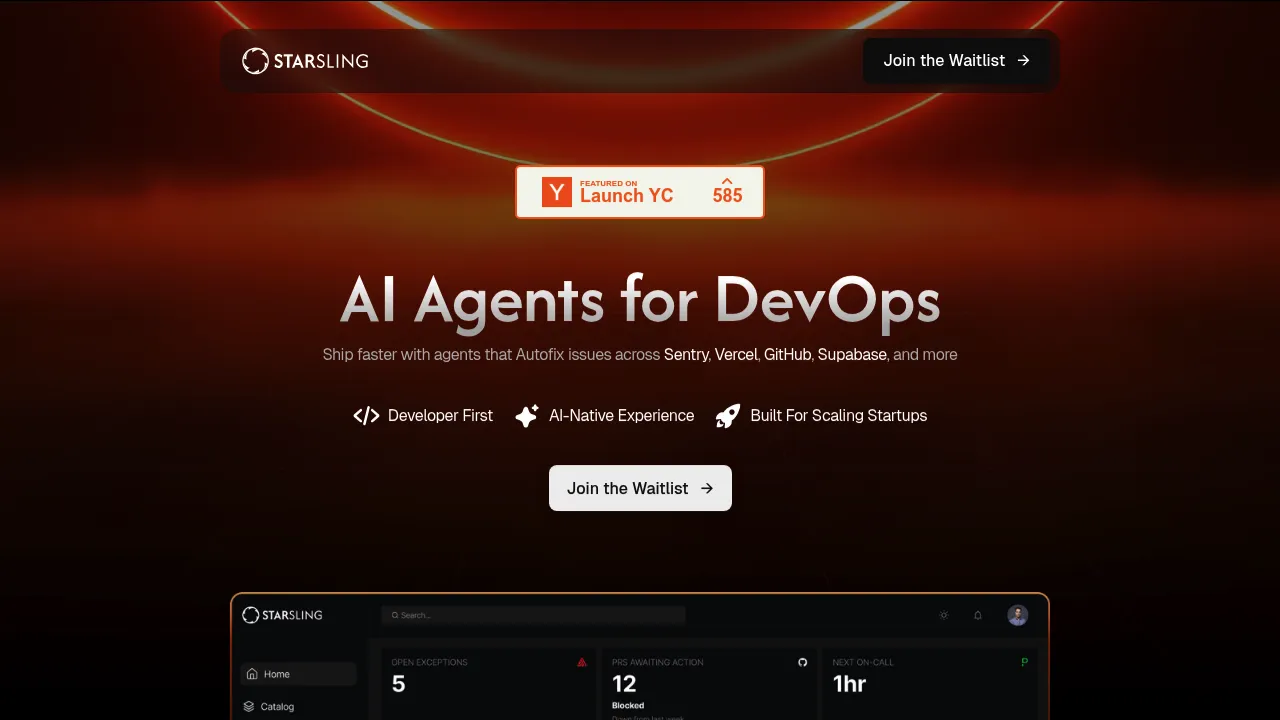Screen dimensions: 1280x720
Task: Click the GitHub icon on PRs Awaiting Action
Action: point(802,662)
